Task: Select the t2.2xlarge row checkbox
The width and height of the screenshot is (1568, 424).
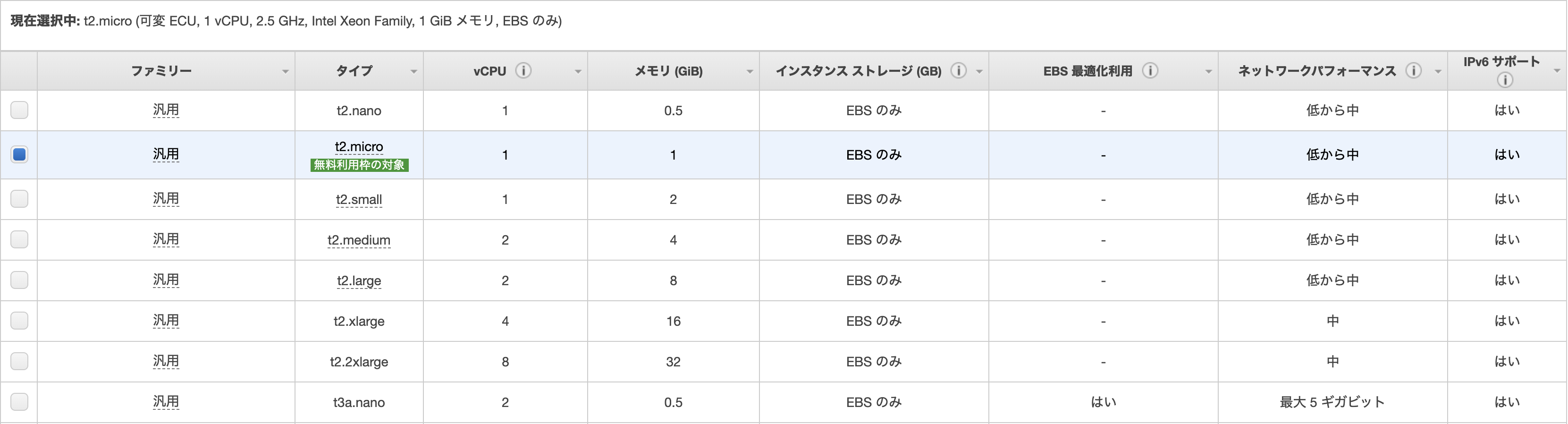Action: tap(19, 361)
